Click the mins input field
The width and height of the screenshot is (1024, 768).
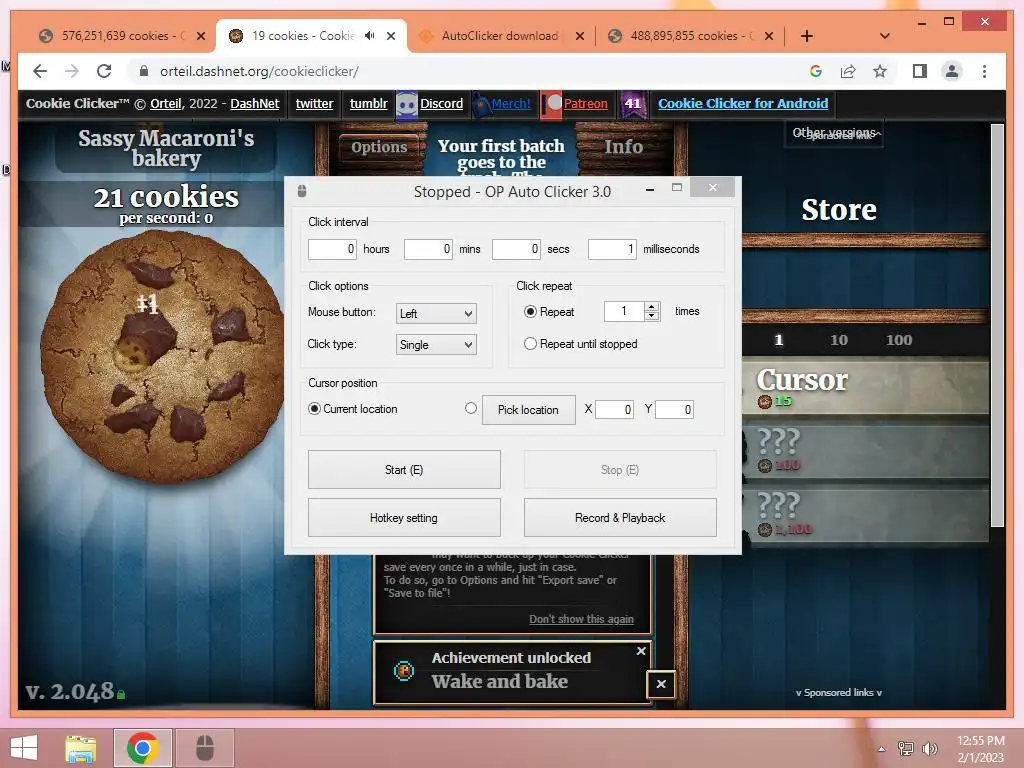[x=428, y=249]
